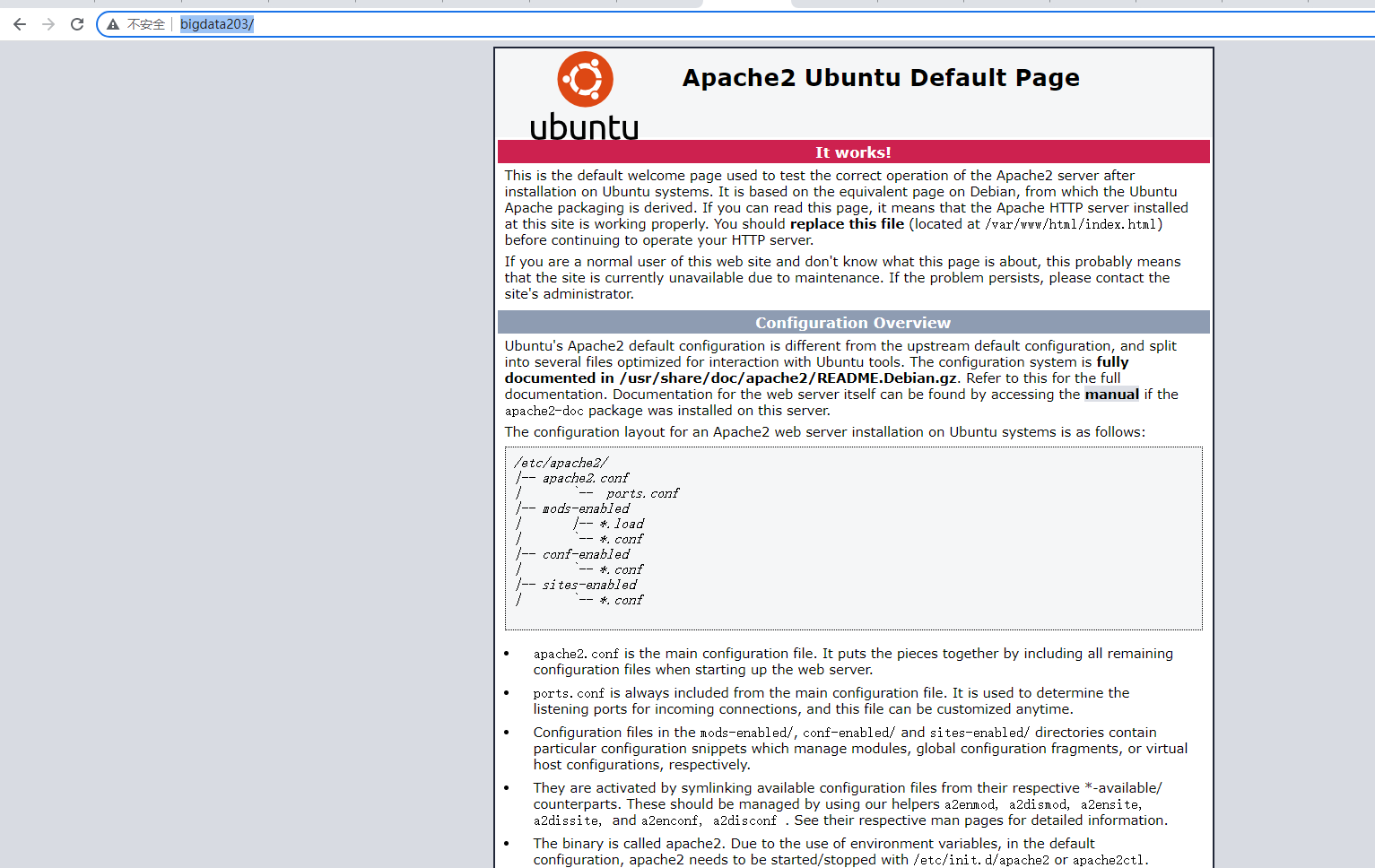Click the a2enconf helper name
Viewport: 1375px width, 868px height.
coord(669,820)
